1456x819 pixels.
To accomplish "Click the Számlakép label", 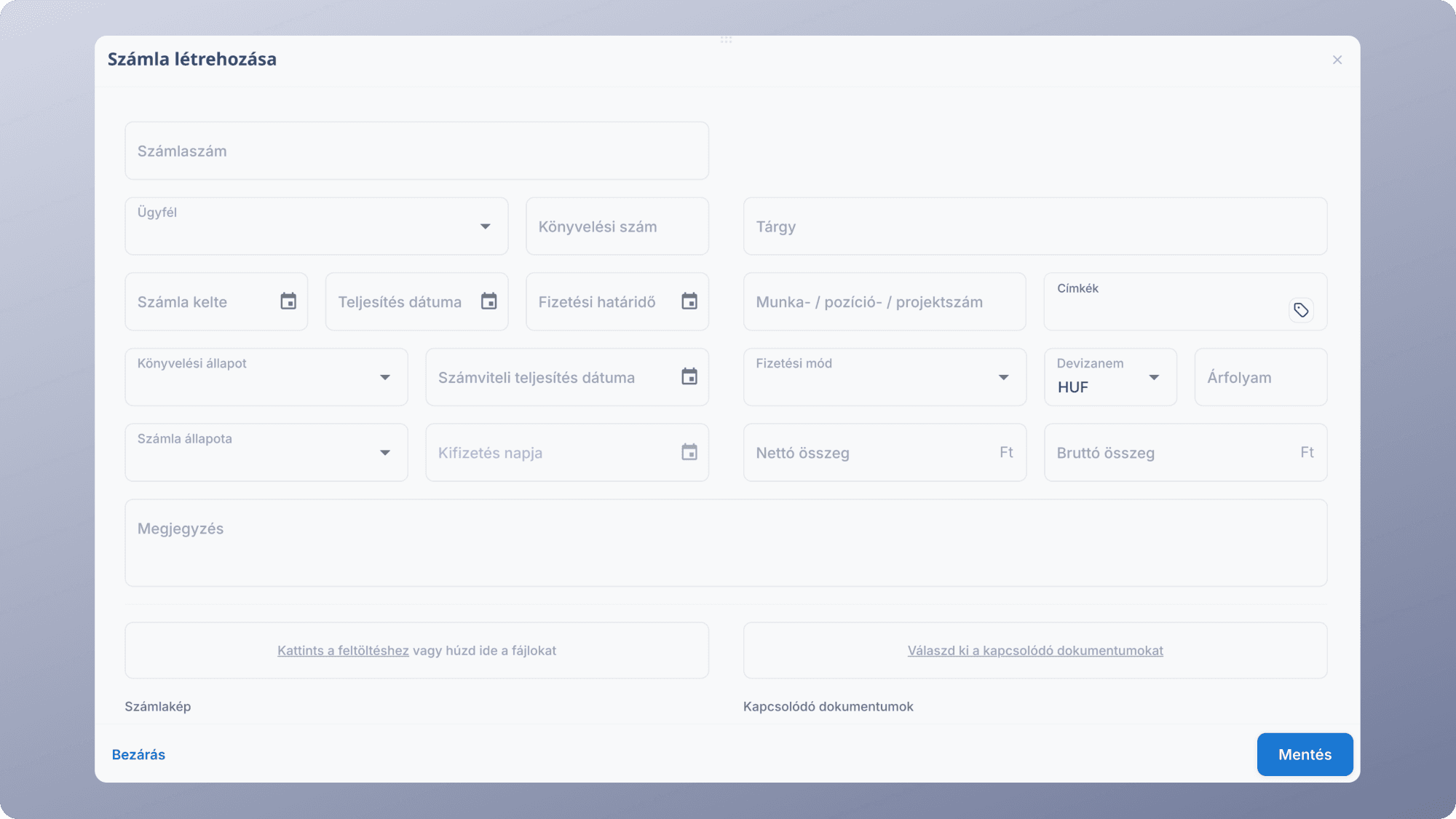I will [157, 706].
